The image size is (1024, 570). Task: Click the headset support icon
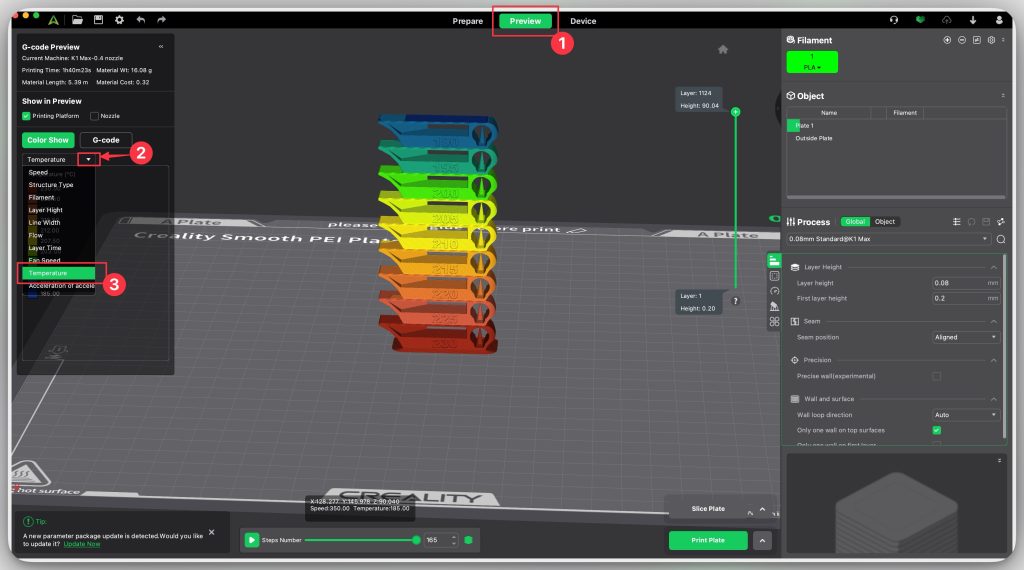[x=894, y=20]
